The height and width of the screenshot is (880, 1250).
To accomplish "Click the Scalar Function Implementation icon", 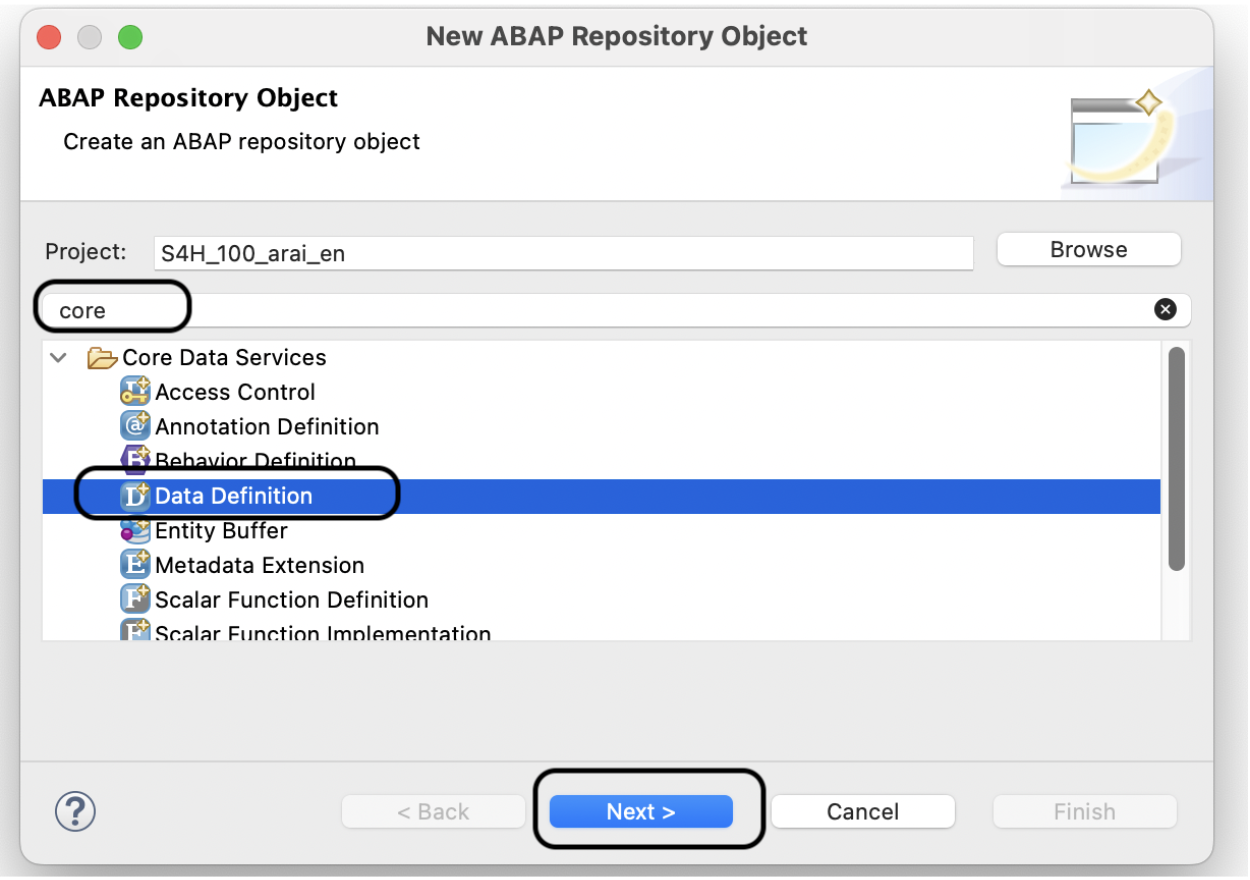I will tap(135, 632).
